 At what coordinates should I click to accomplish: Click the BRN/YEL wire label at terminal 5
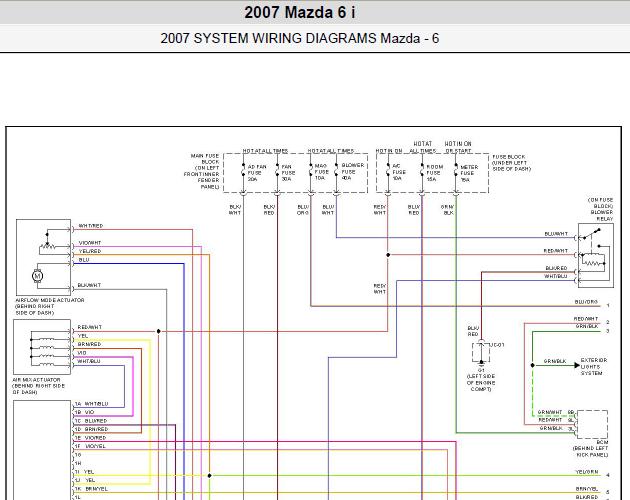tap(587, 489)
